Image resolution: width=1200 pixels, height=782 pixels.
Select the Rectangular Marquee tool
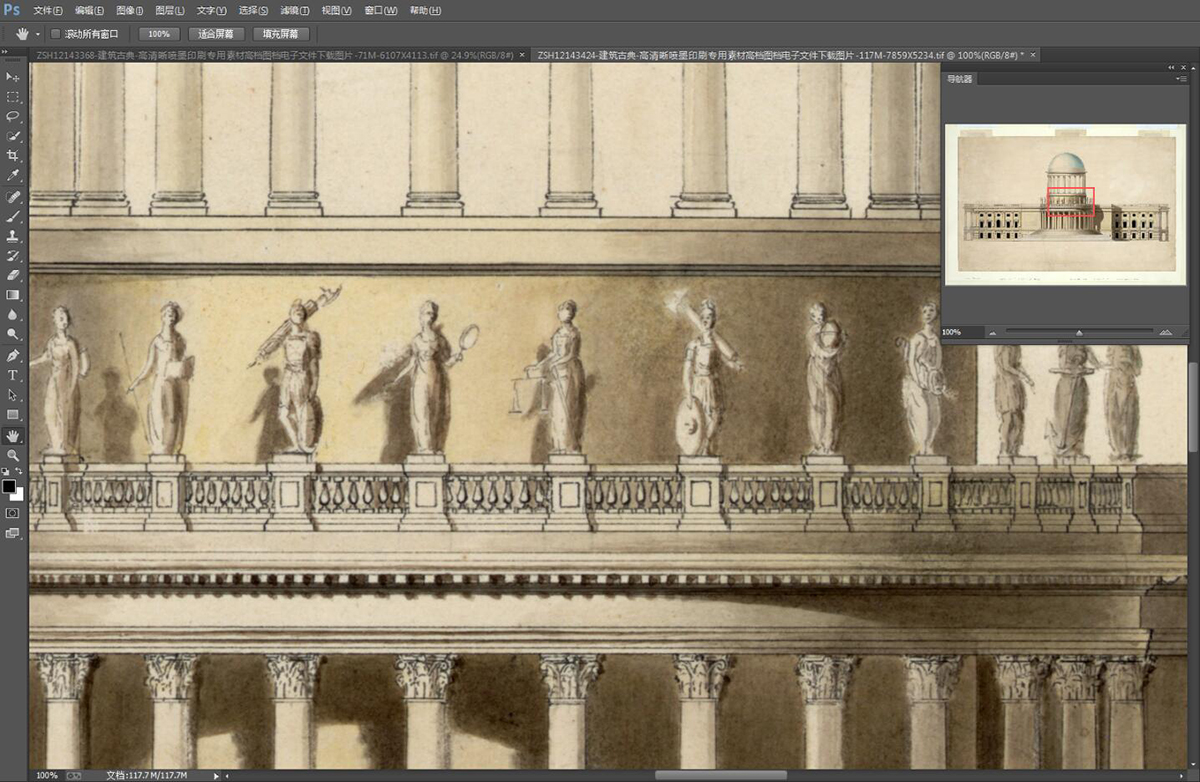(x=13, y=97)
